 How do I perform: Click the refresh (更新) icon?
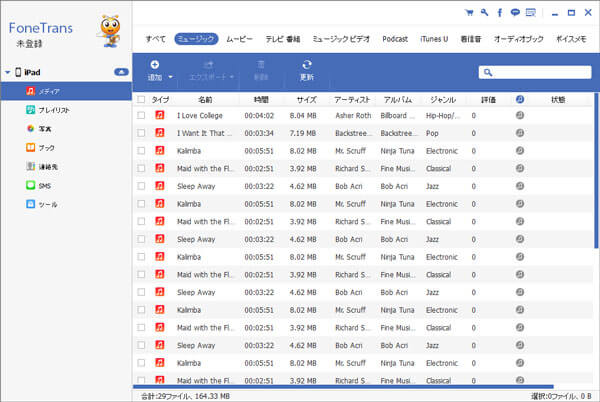click(307, 64)
